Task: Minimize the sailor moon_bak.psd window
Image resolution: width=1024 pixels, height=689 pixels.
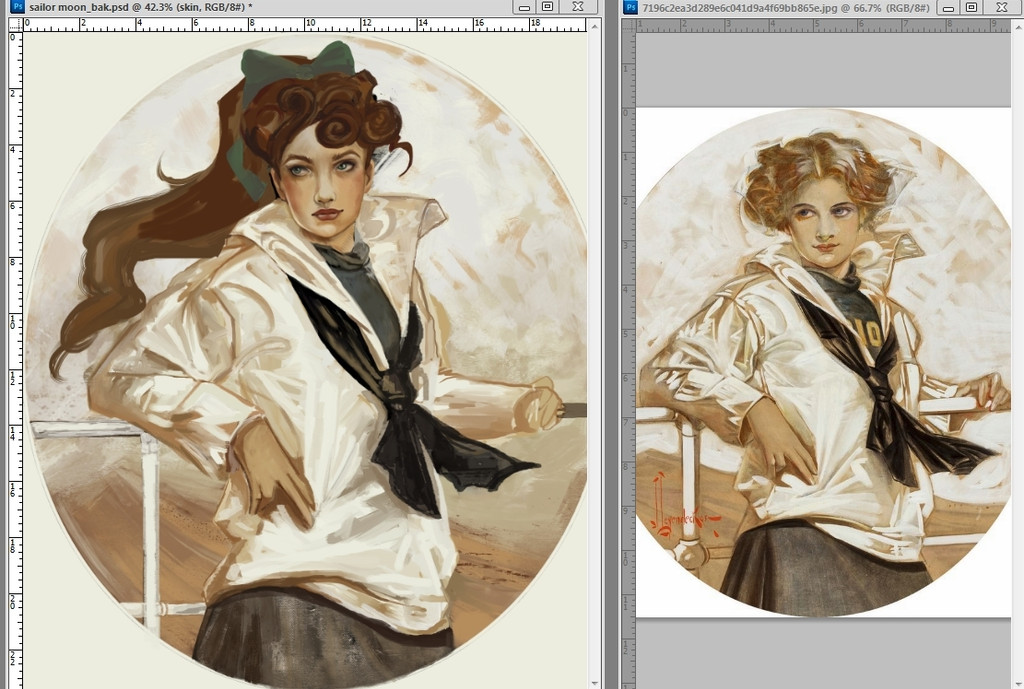Action: tap(524, 7)
